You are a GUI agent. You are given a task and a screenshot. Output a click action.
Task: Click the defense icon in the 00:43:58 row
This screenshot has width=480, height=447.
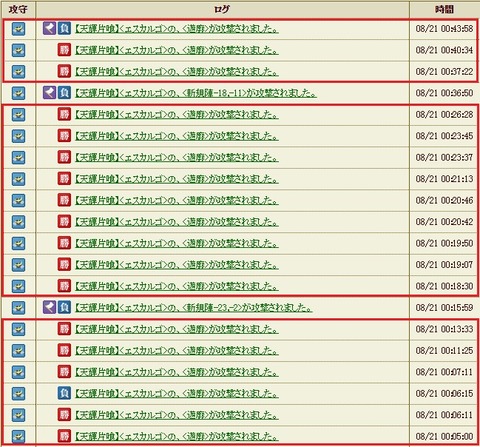click(18, 29)
